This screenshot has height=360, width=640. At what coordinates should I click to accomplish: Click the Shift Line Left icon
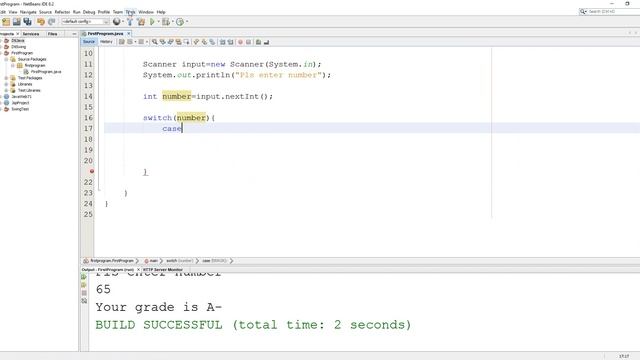222,42
